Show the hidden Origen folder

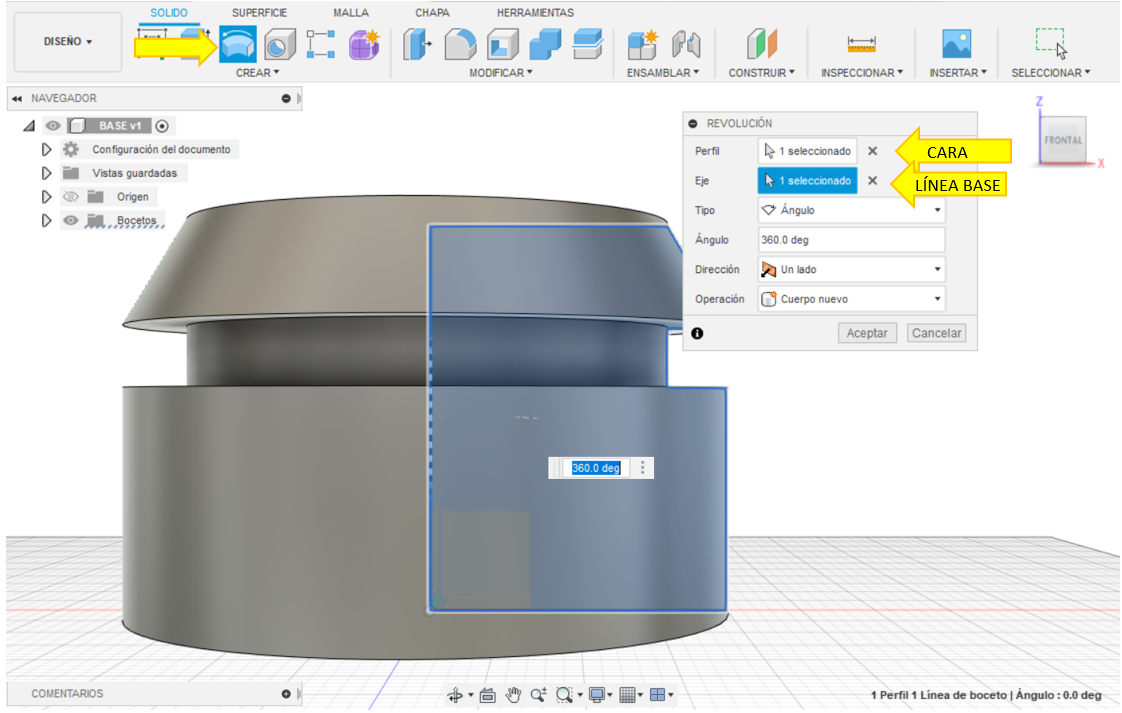tap(70, 197)
